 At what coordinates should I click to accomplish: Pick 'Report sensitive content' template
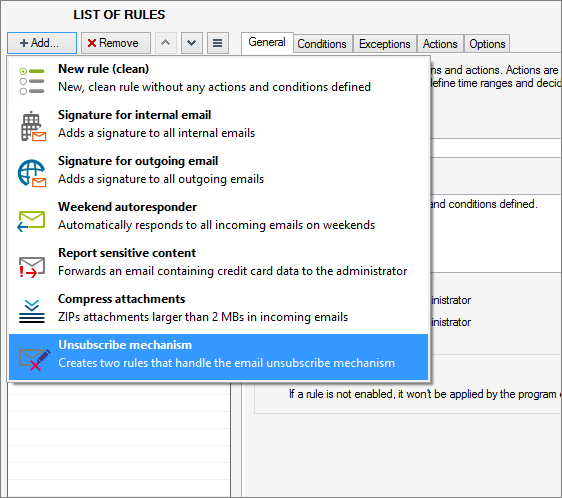(x=127, y=253)
